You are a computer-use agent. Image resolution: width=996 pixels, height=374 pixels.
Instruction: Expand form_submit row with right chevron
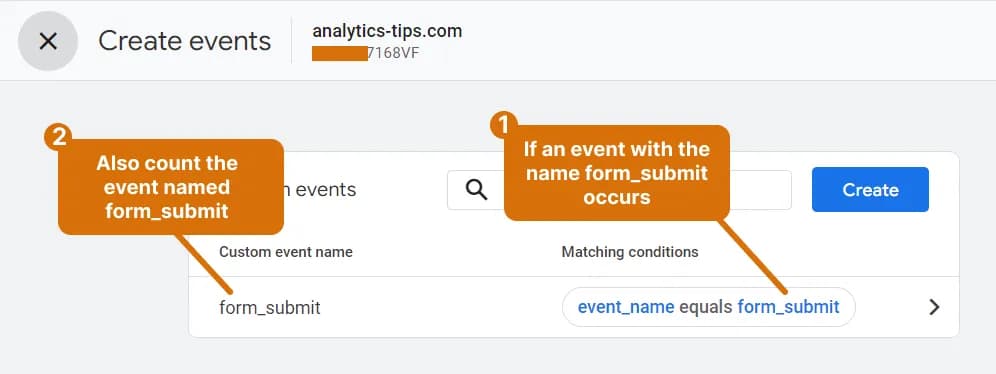[934, 307]
